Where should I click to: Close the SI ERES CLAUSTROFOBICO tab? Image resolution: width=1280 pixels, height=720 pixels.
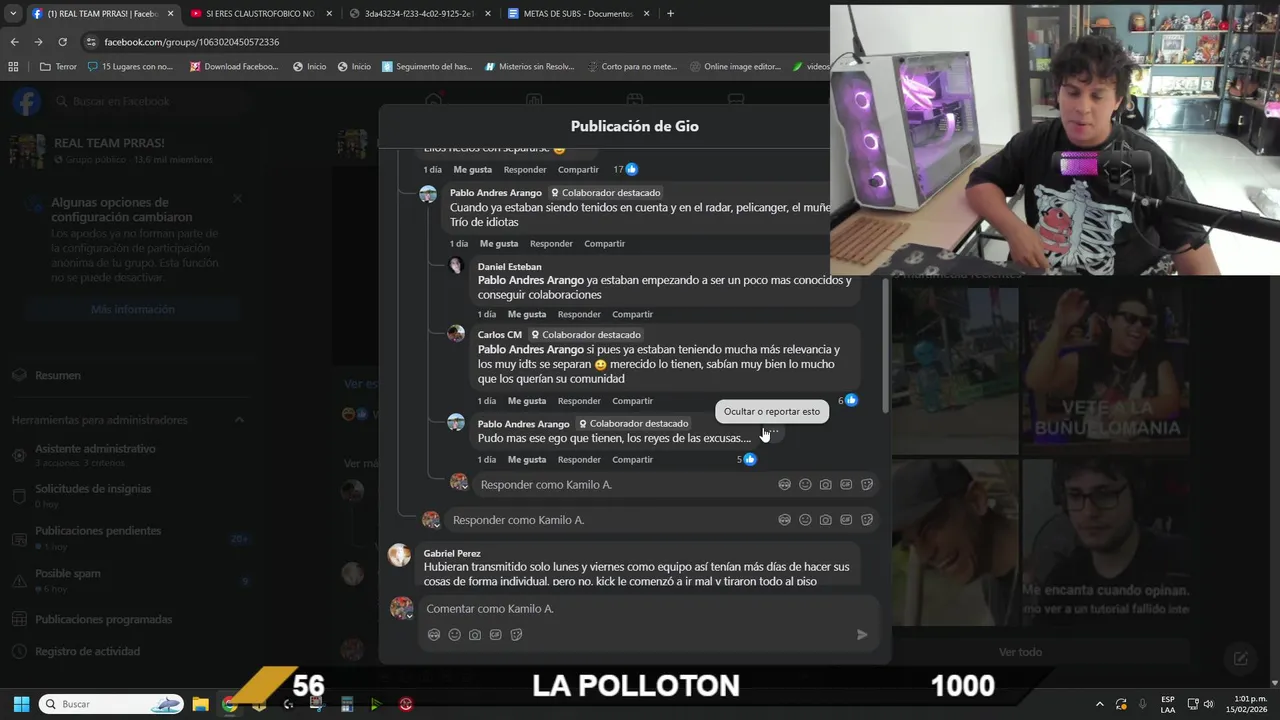click(x=329, y=14)
